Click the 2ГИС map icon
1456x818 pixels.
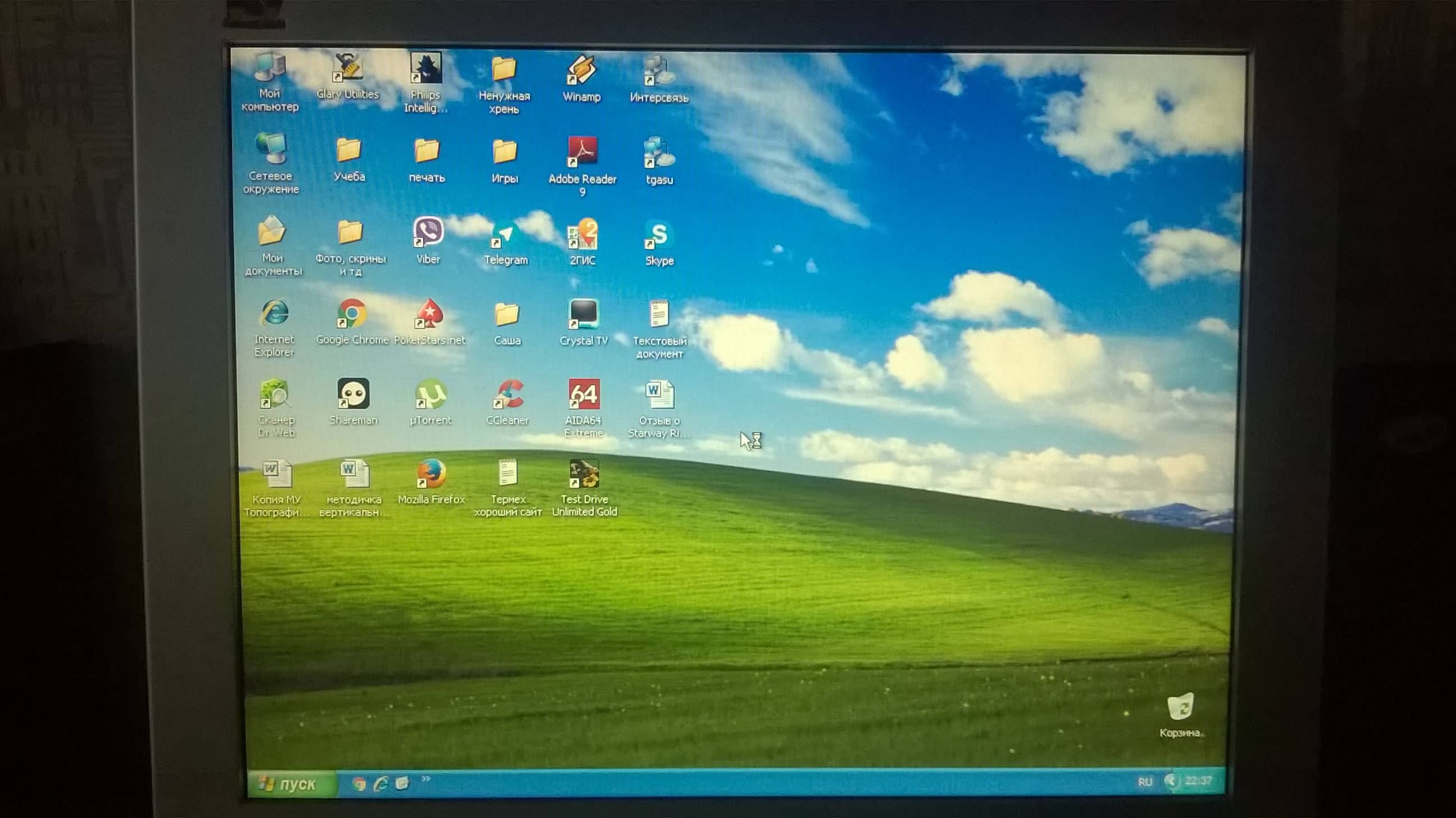pos(583,235)
